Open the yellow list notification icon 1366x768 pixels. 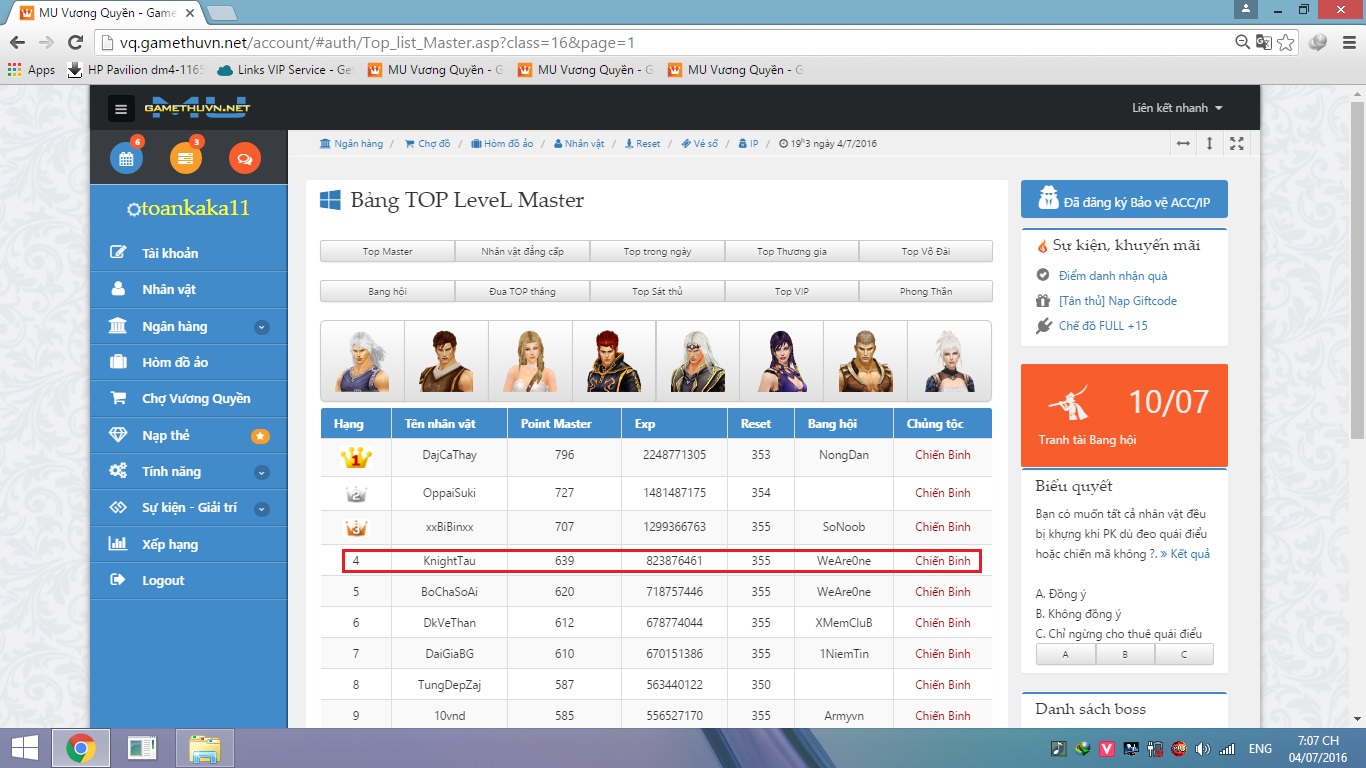pyautogui.click(x=185, y=158)
